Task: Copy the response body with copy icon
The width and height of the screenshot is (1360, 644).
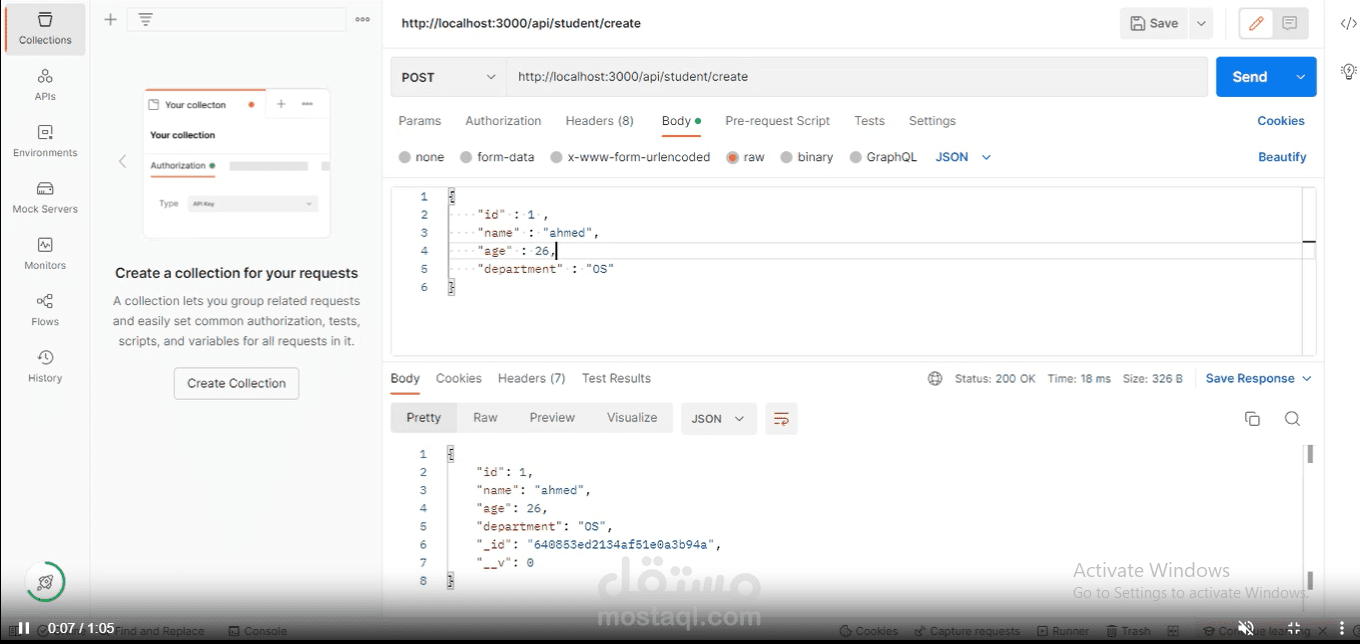Action: [x=1252, y=419]
